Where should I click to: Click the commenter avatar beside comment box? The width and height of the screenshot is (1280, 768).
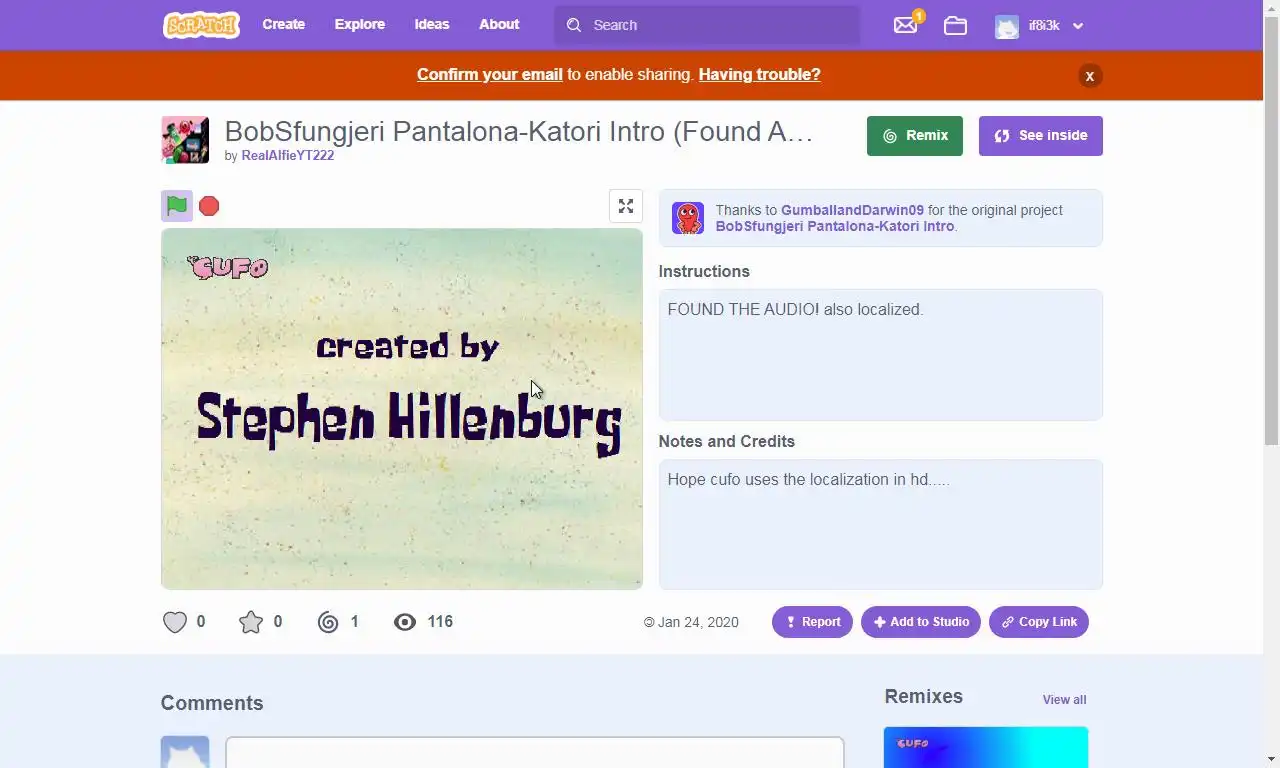tap(185, 752)
